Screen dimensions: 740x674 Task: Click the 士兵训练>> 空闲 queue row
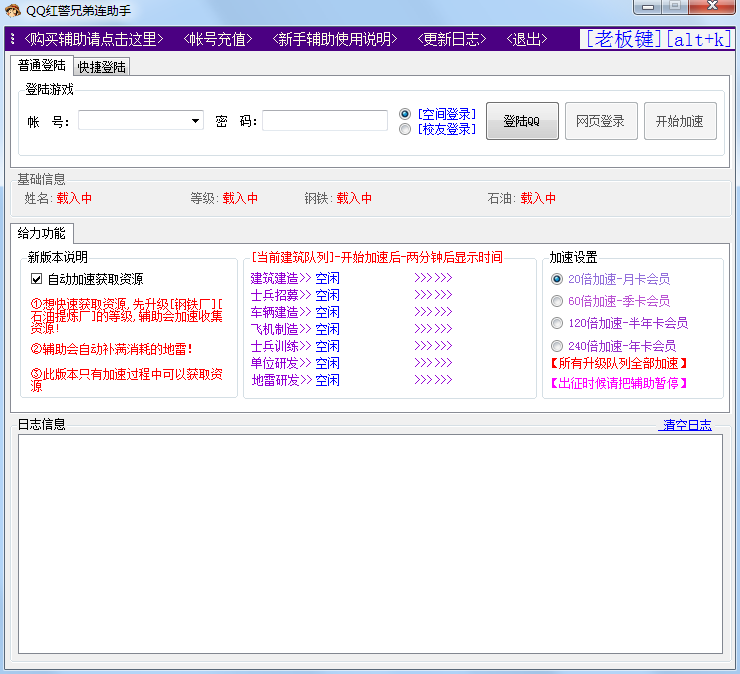(295, 346)
